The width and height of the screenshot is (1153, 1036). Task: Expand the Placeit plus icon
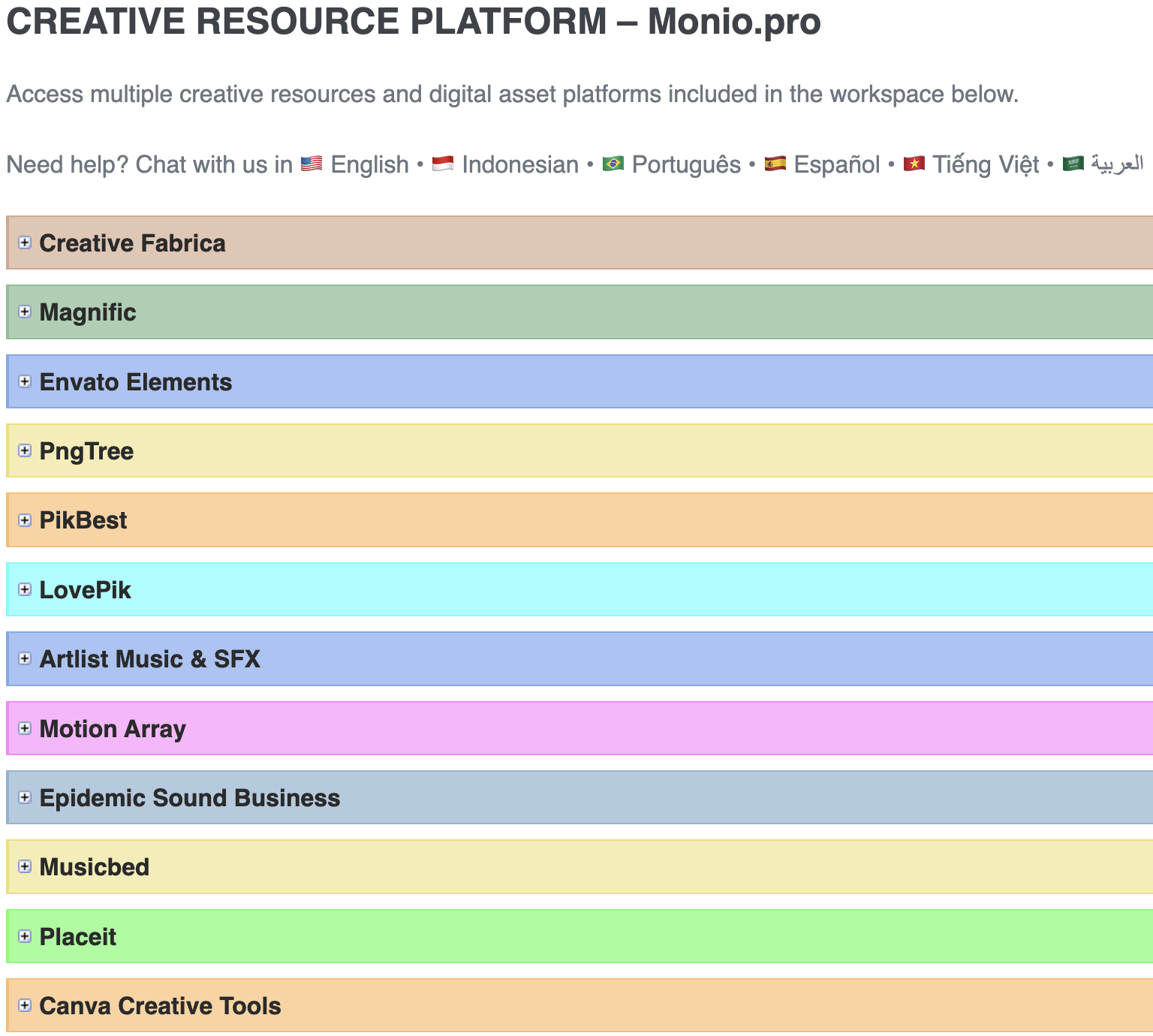[x=25, y=936]
